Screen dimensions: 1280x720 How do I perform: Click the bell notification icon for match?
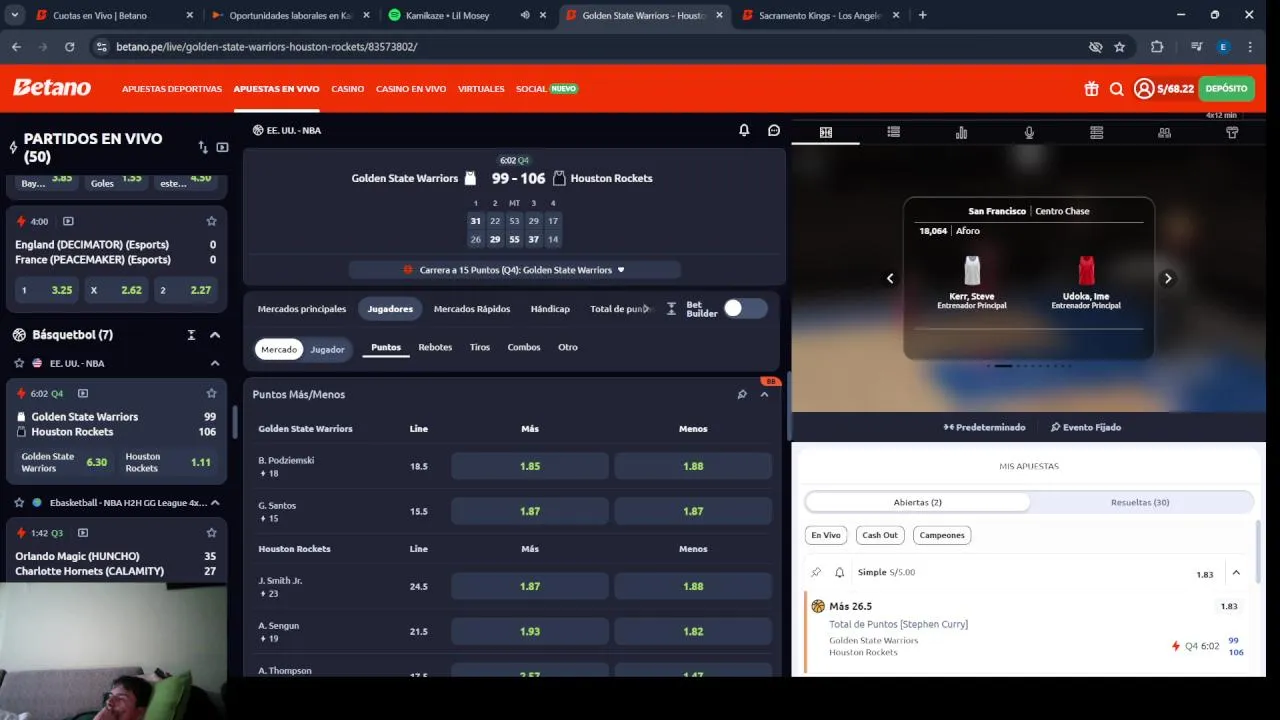click(x=744, y=130)
